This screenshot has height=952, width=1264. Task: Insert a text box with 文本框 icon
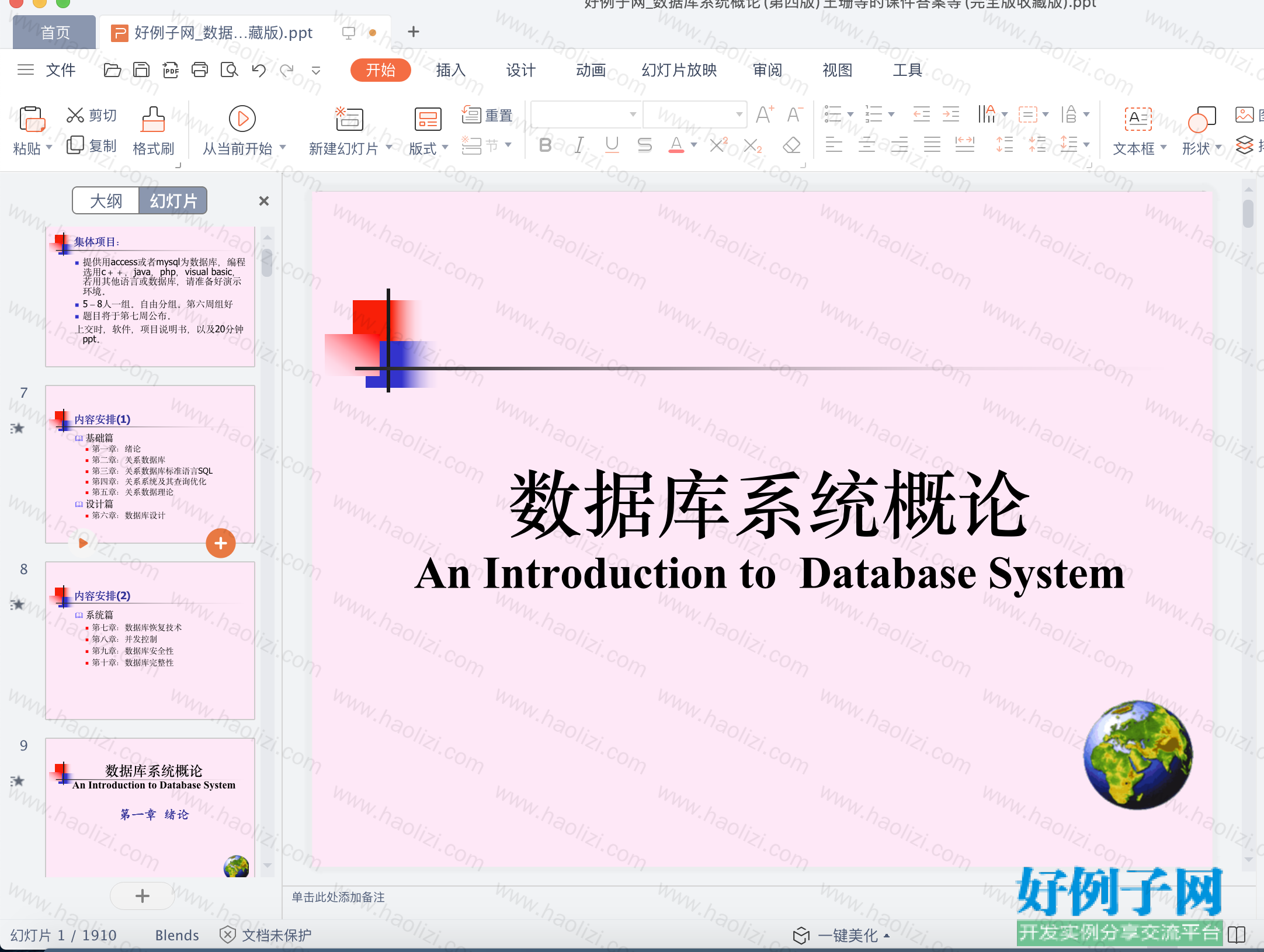tap(1138, 119)
